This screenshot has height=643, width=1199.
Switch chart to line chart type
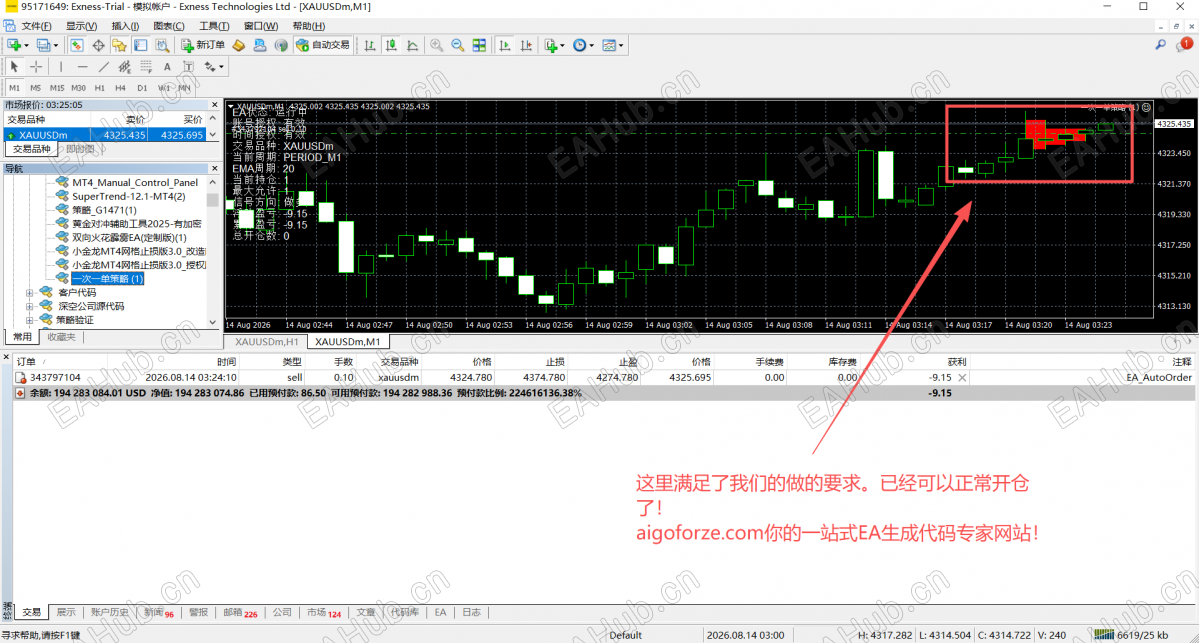tap(413, 45)
